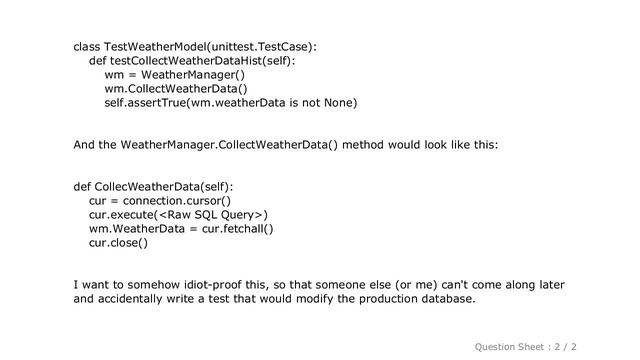Click the def CollecWeatherData(self) line
640x360 pixels.
pos(153,187)
